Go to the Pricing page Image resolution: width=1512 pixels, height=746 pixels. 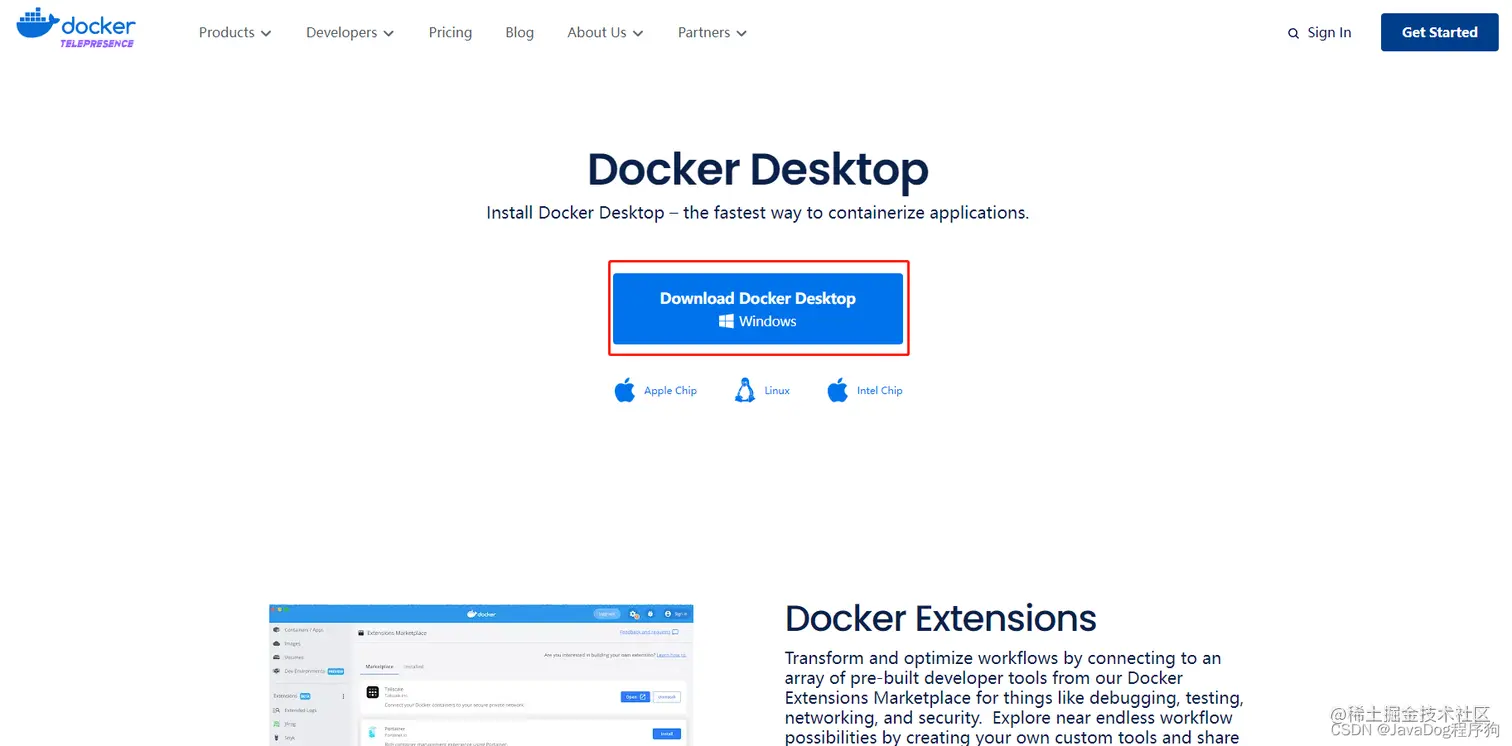tap(450, 33)
